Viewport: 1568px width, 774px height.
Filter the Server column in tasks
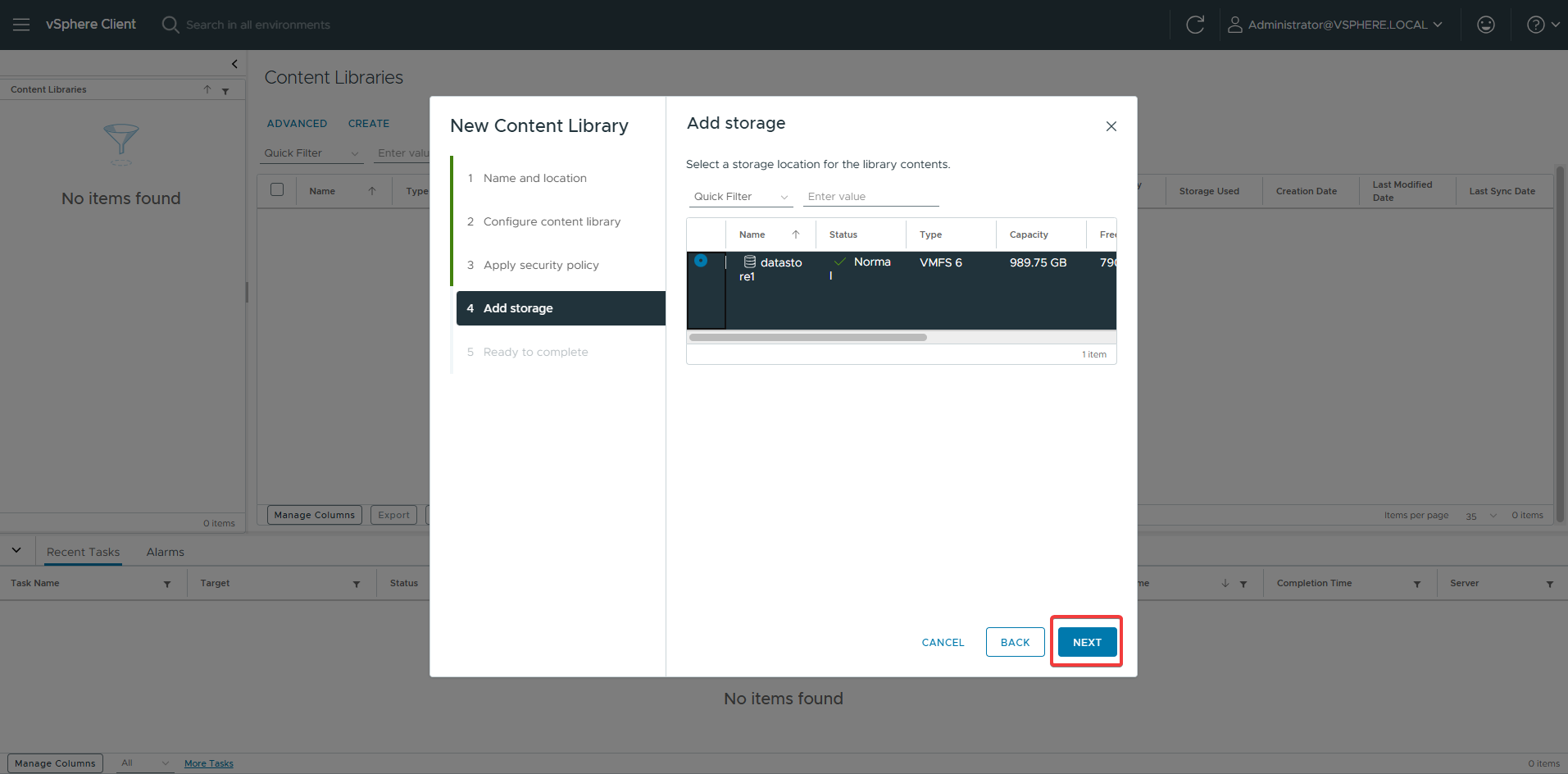pyautogui.click(x=1550, y=584)
